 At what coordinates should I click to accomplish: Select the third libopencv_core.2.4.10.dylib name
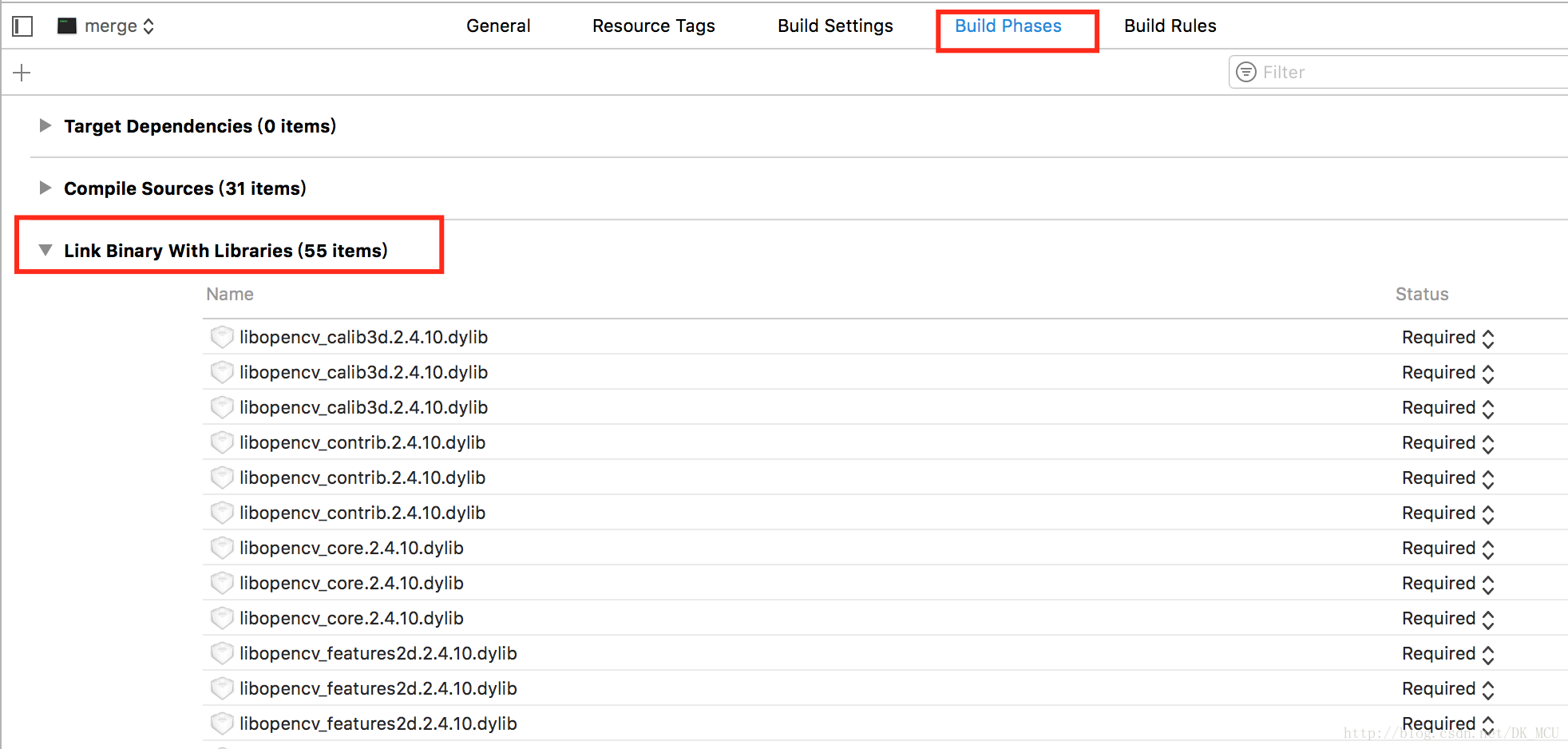click(x=351, y=618)
